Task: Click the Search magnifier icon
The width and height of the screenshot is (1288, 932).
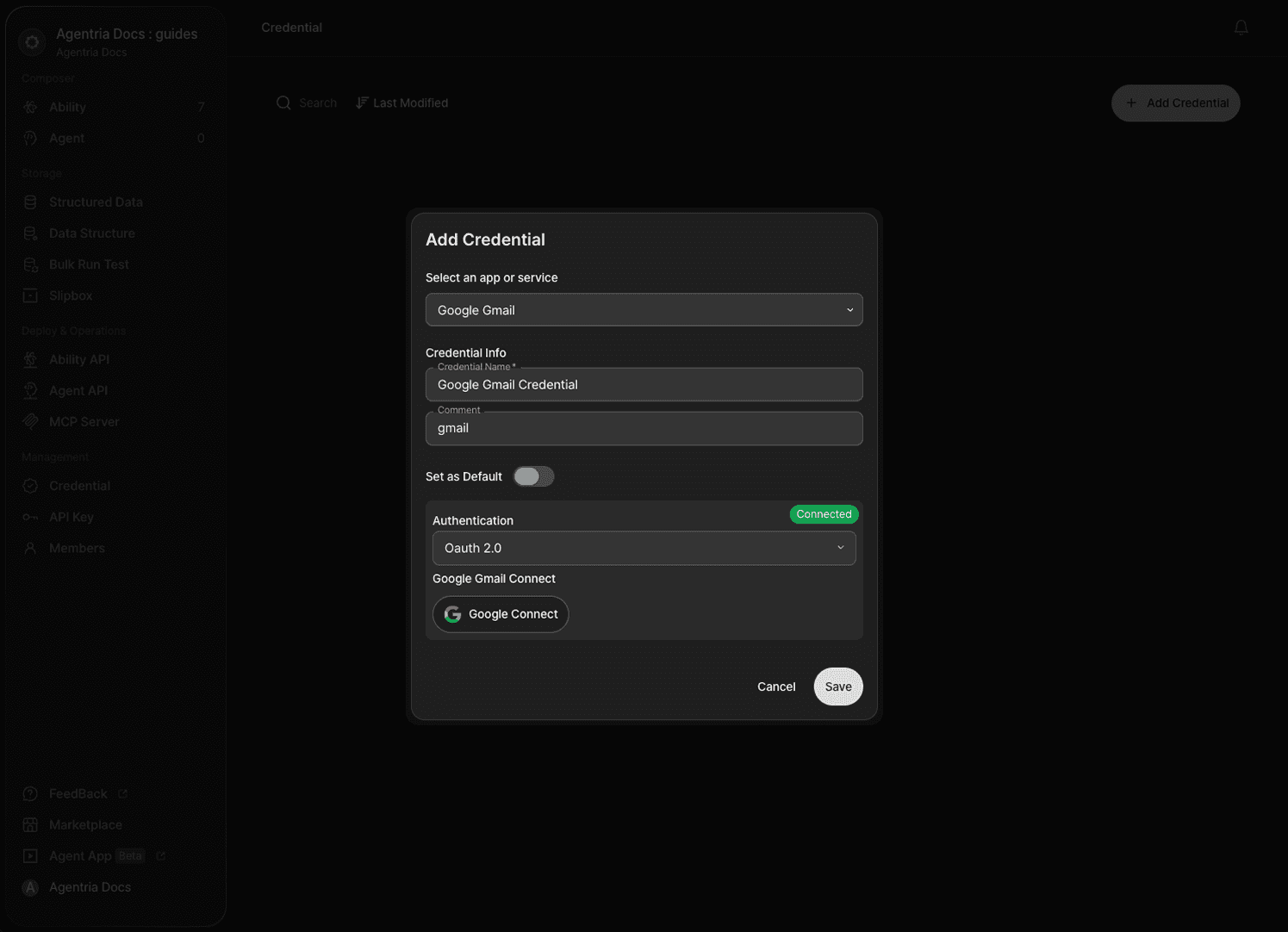Action: [283, 103]
